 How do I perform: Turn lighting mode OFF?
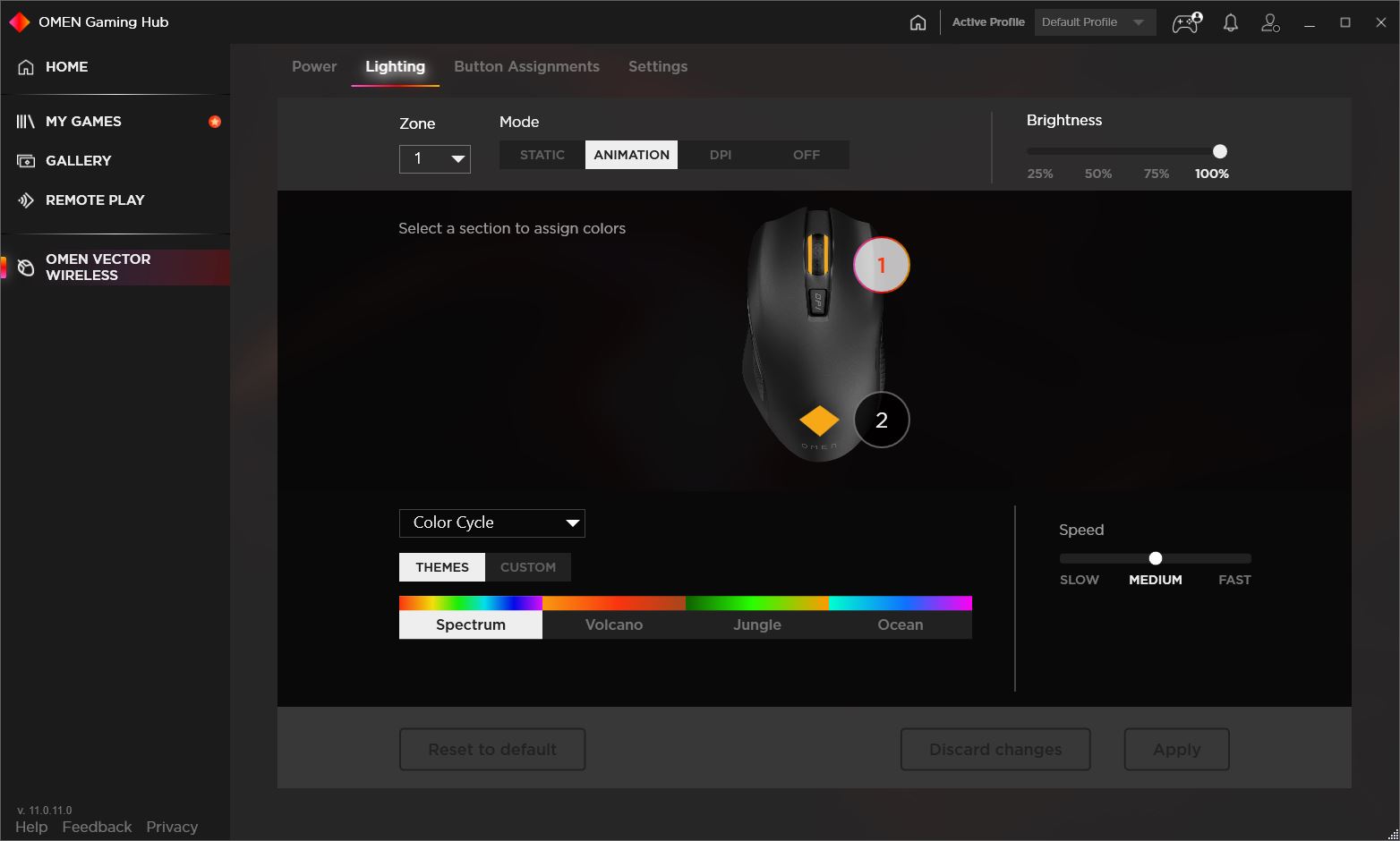[807, 155]
